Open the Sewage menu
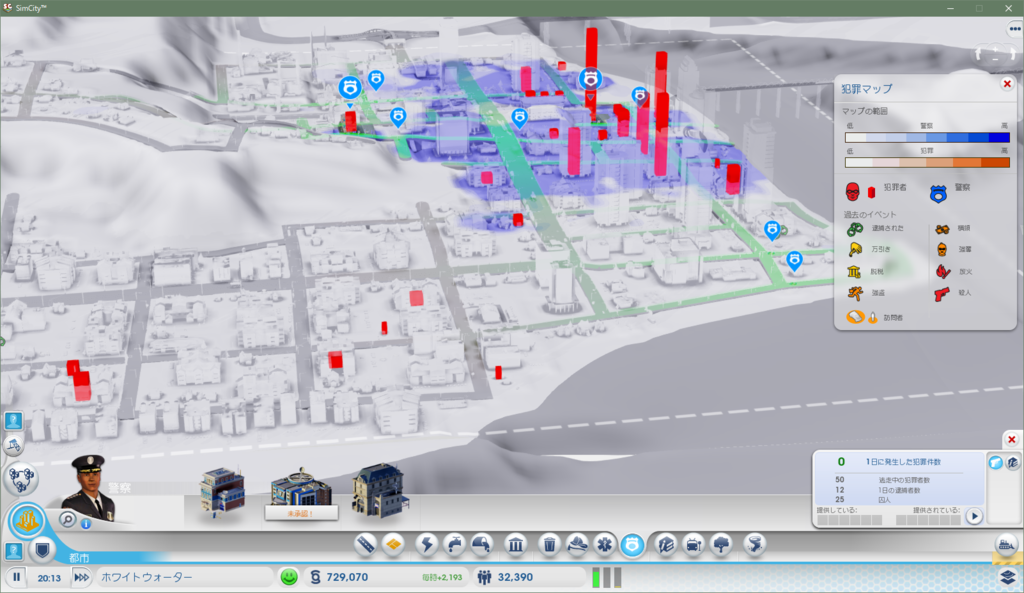 pos(481,544)
